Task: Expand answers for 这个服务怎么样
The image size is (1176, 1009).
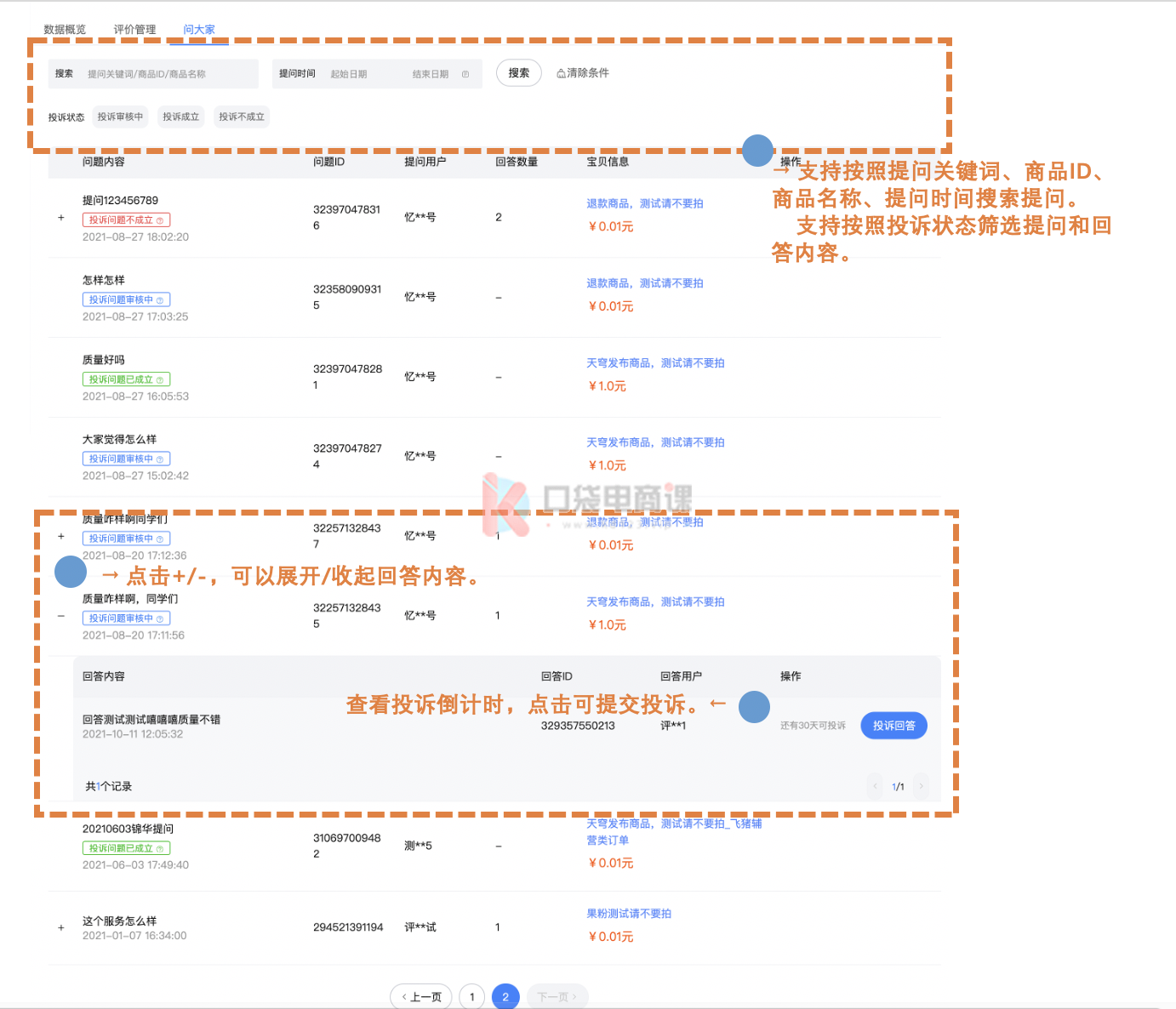Action: (61, 927)
